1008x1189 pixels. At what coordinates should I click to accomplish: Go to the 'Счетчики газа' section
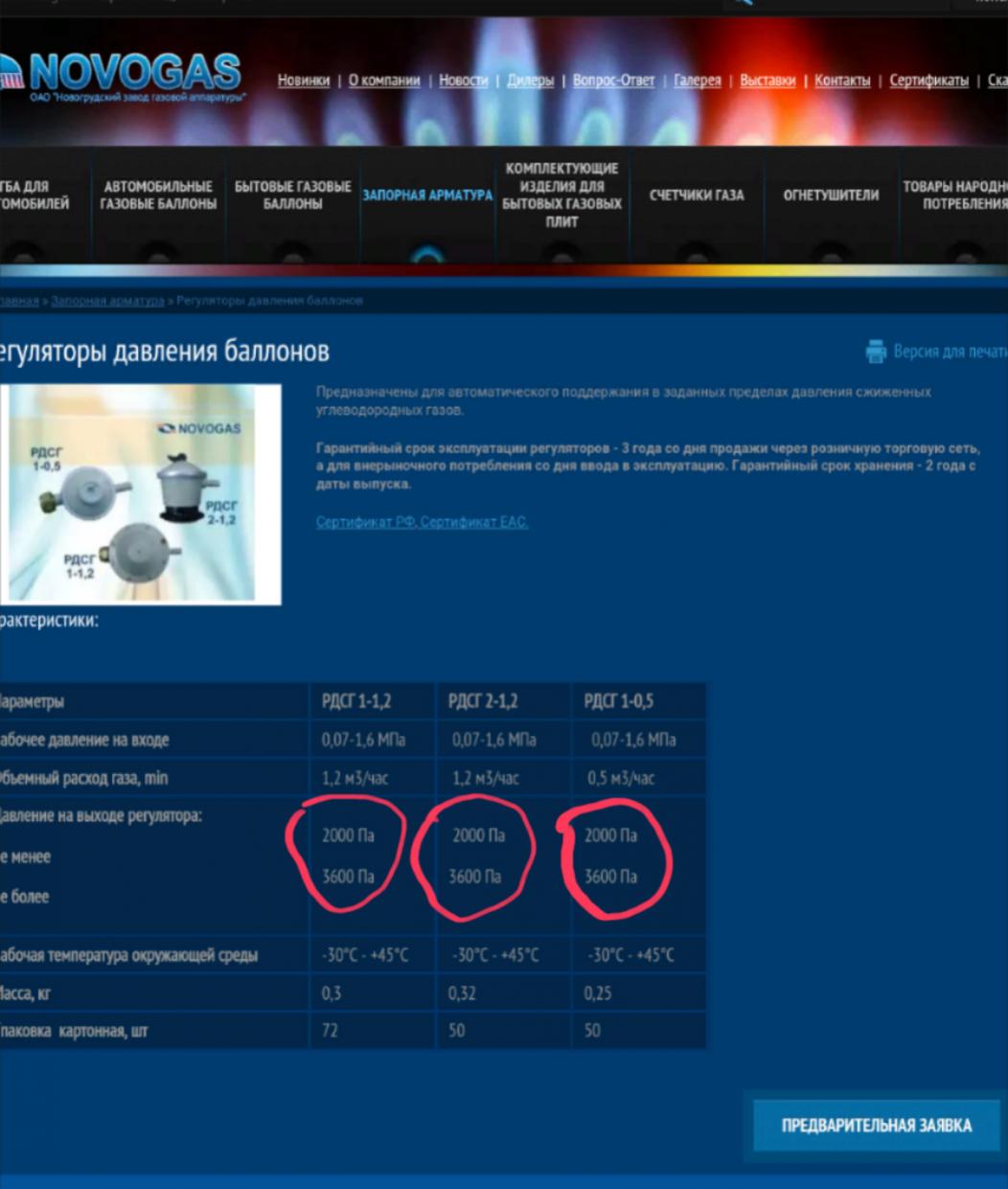pos(697,195)
